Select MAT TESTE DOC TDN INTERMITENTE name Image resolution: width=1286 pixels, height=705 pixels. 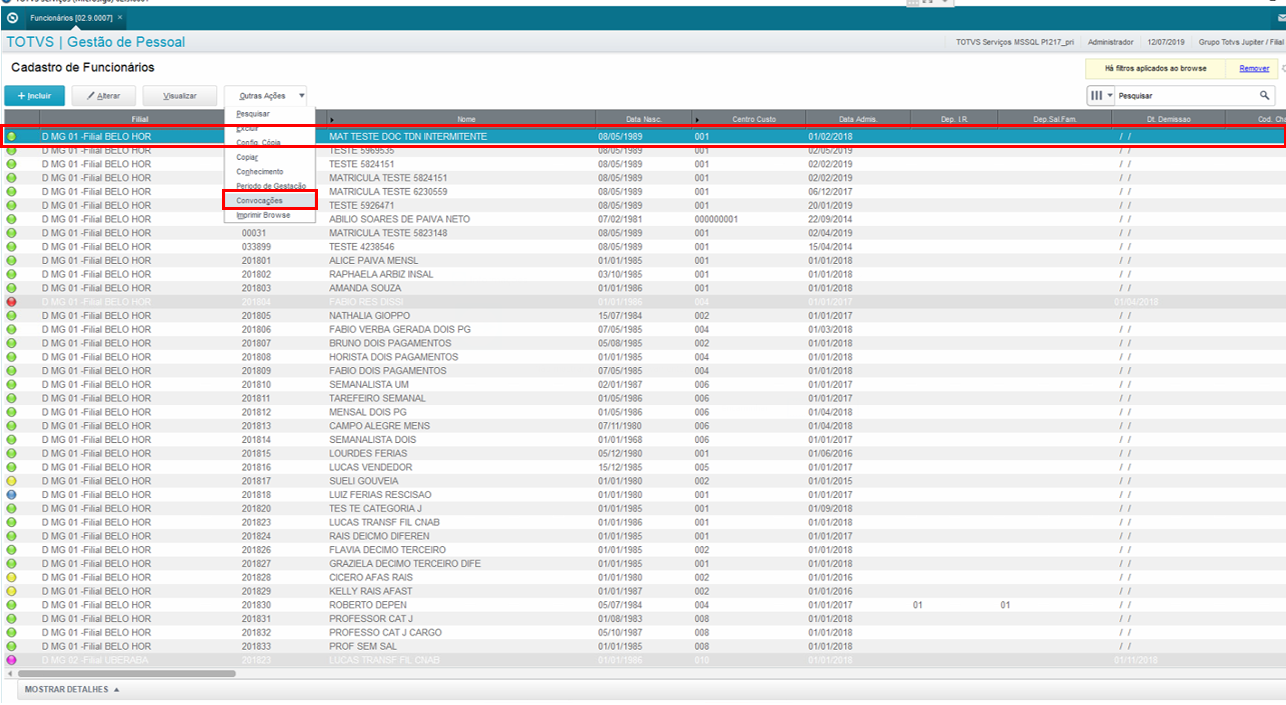pyautogui.click(x=408, y=136)
